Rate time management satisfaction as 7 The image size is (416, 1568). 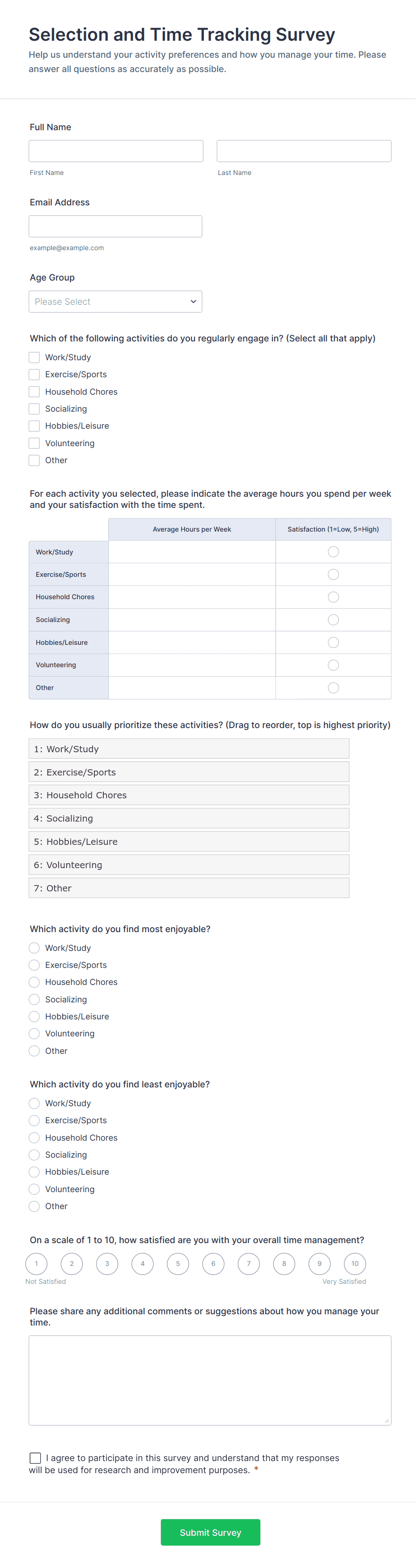(x=249, y=1264)
